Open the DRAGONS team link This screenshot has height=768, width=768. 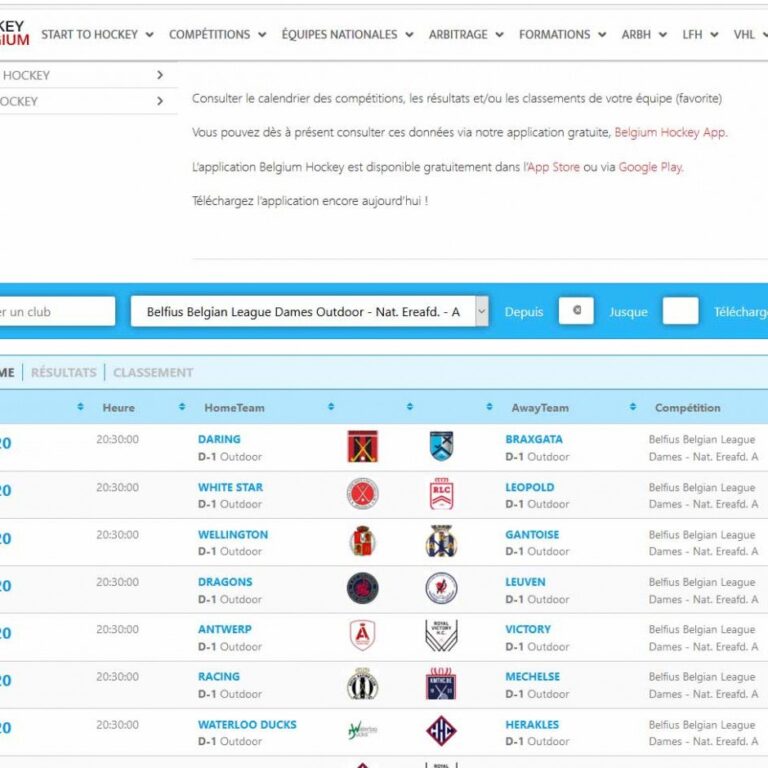pyautogui.click(x=225, y=581)
